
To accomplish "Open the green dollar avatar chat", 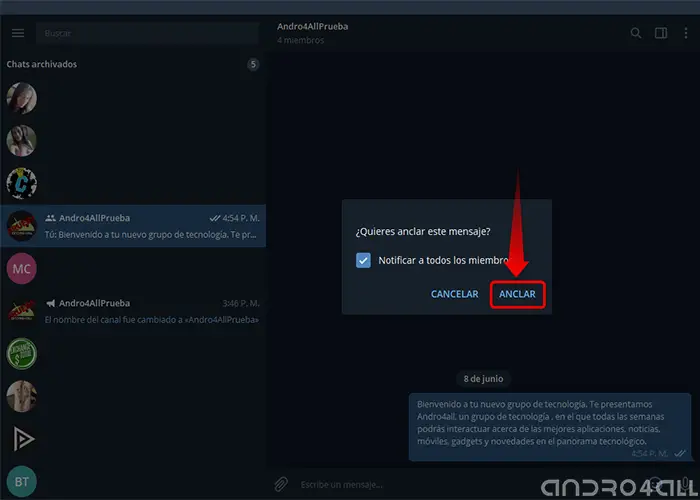I will 21,354.
